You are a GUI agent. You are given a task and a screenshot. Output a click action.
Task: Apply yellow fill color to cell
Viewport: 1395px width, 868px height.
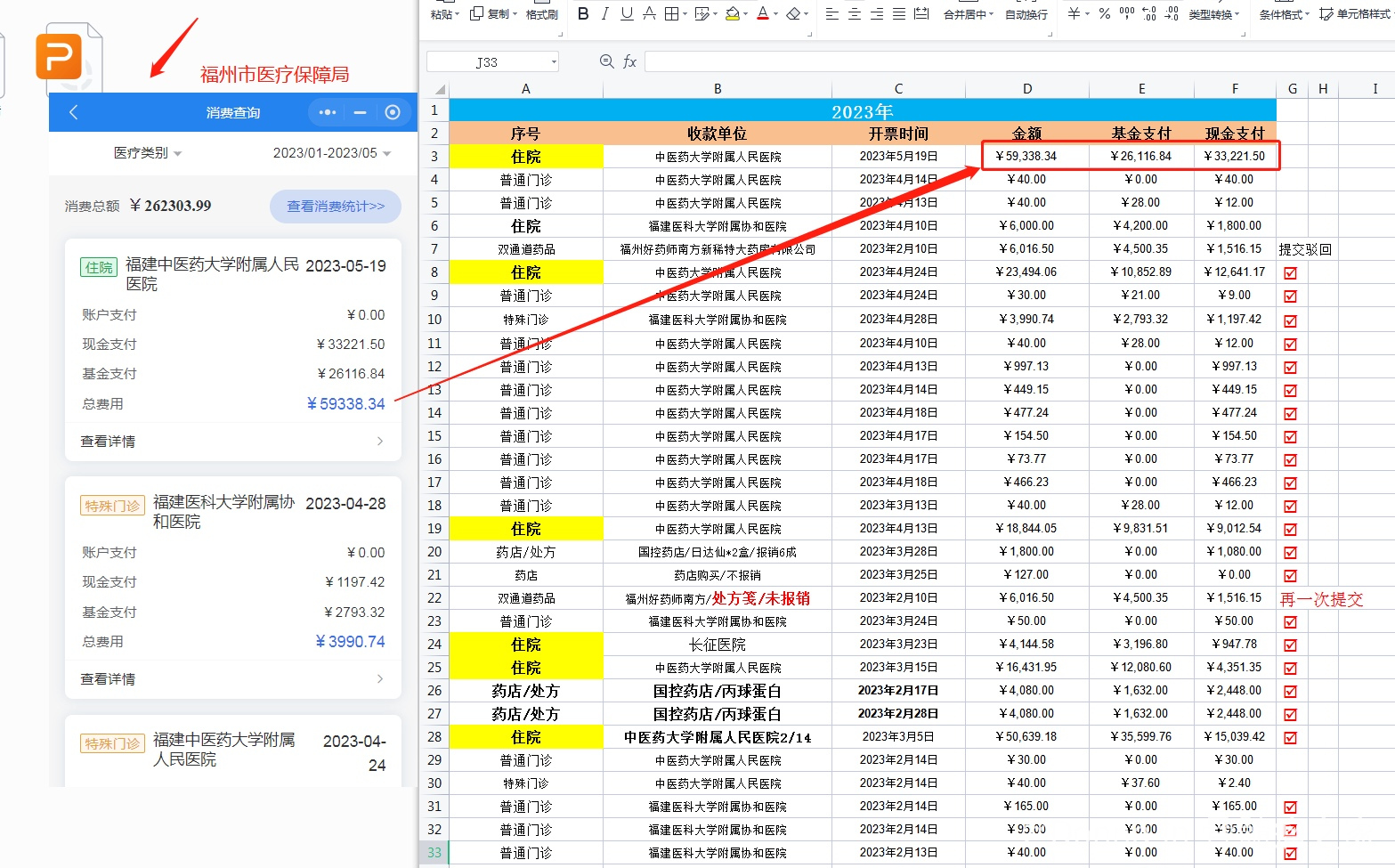[x=733, y=13]
